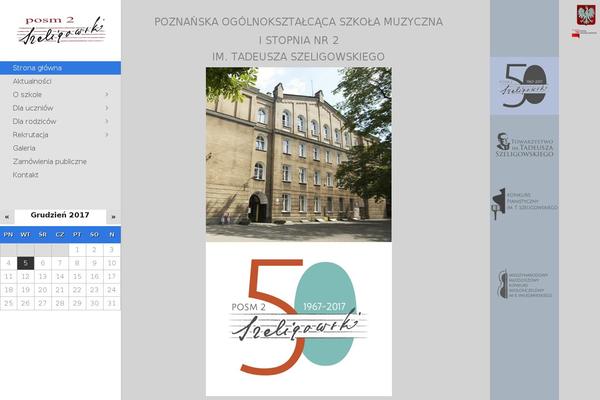Open the 50th anniversary sidebar logo
This screenshot has height=400, width=600.
(x=524, y=86)
